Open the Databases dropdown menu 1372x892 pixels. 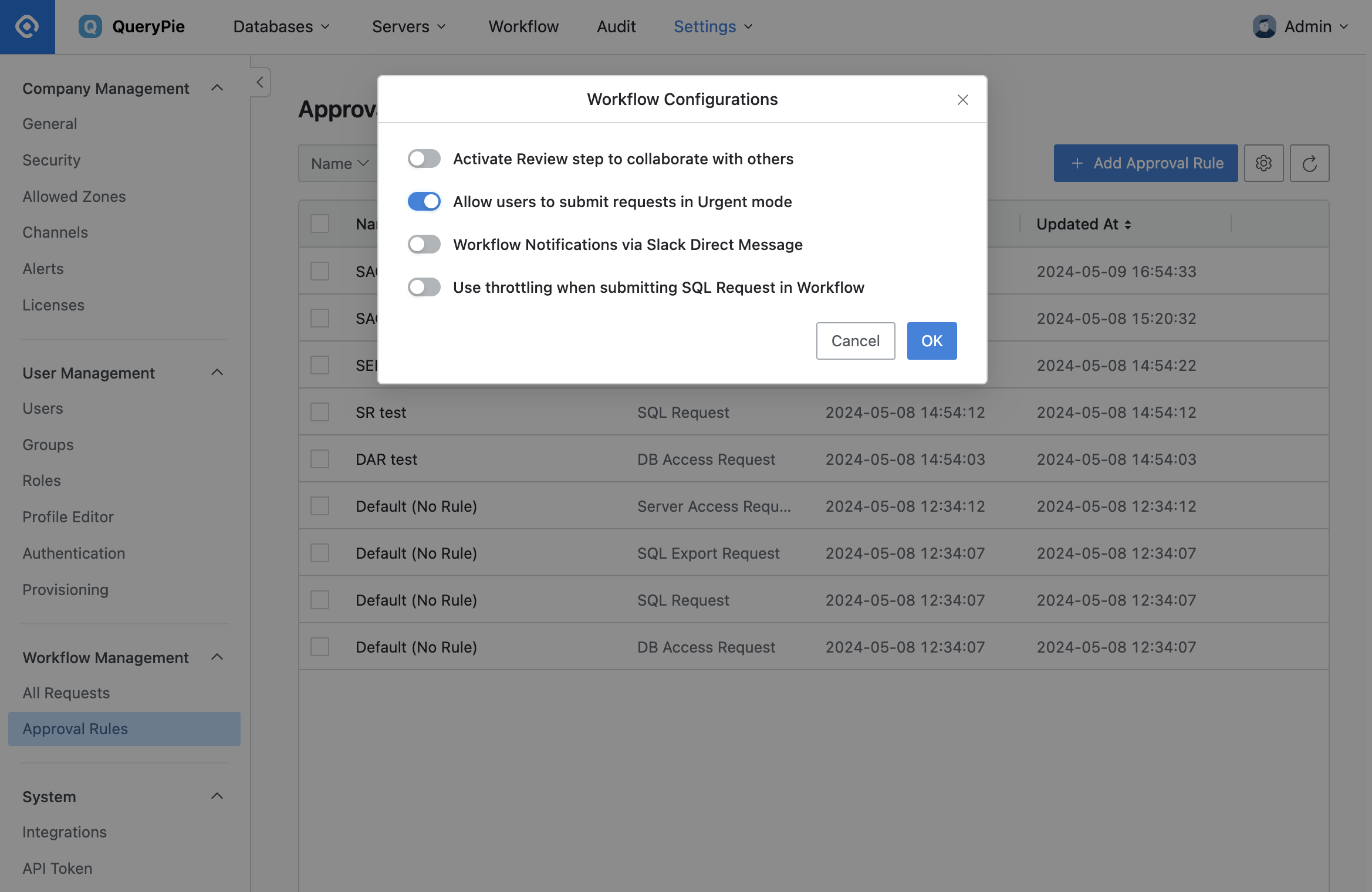point(281,26)
